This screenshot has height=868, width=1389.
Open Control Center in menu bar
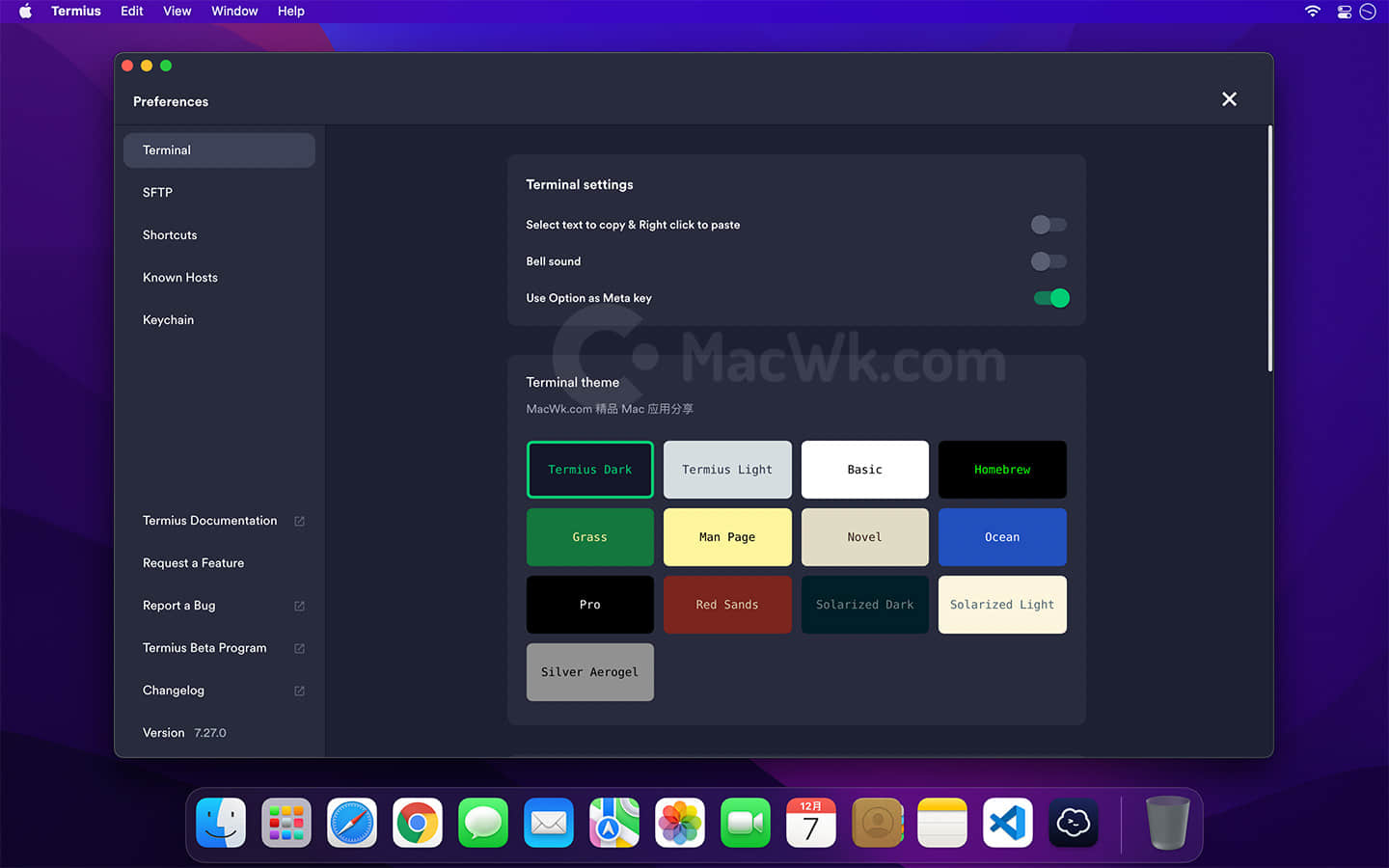(1344, 12)
